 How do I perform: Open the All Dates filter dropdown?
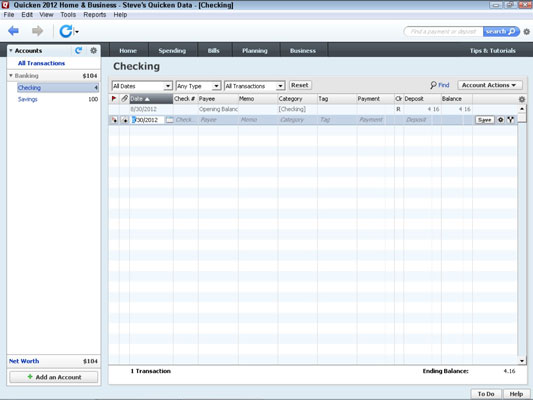(142, 86)
